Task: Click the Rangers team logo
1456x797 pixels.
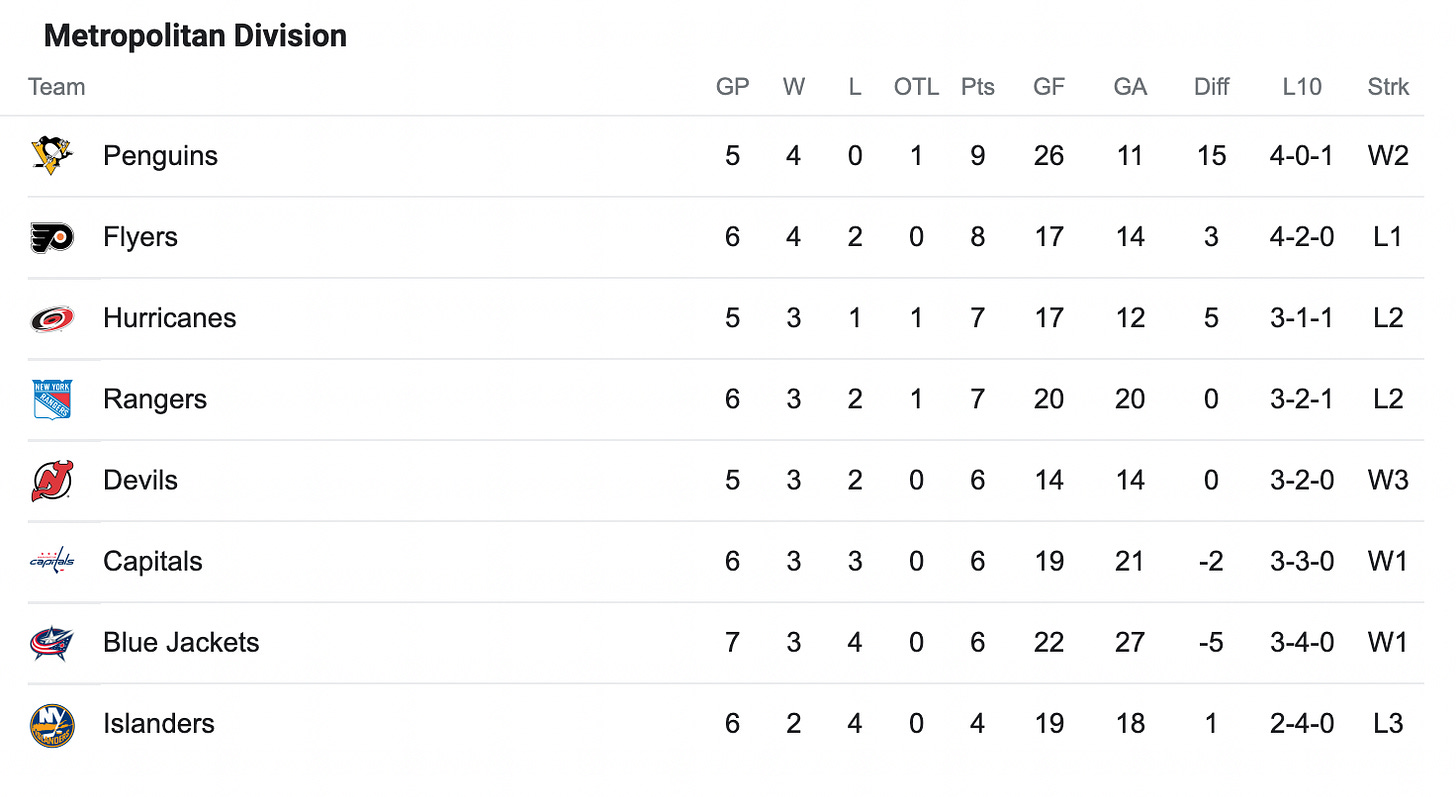Action: pos(52,399)
